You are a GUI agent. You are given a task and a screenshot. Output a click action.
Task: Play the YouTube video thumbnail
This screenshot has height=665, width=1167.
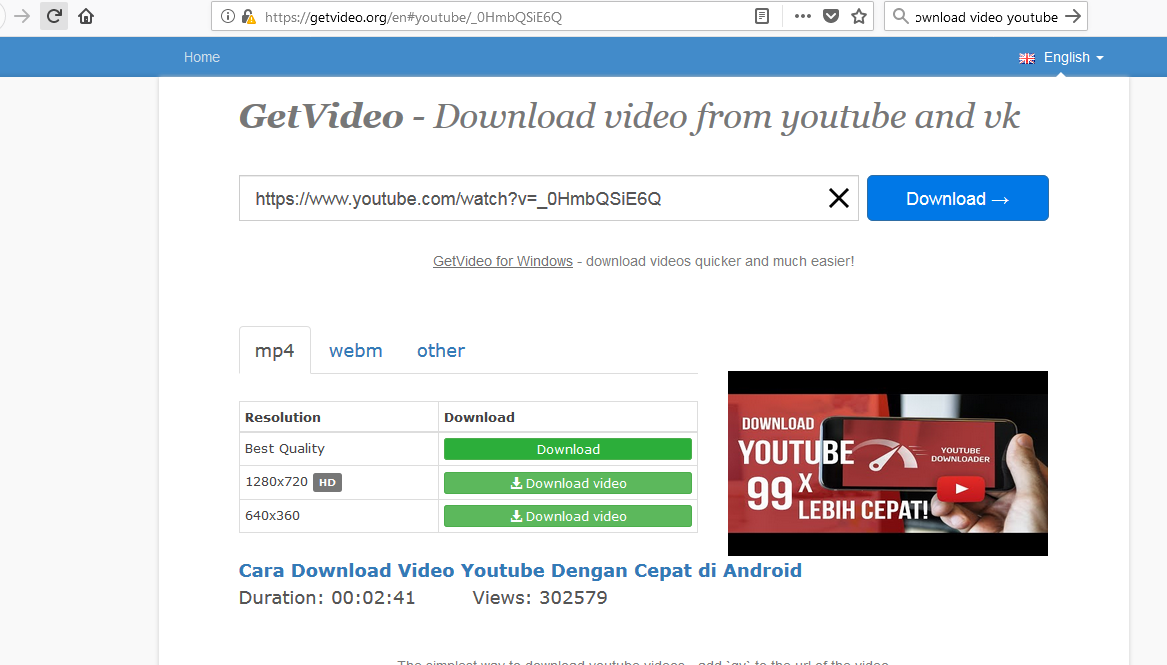pyautogui.click(x=887, y=463)
